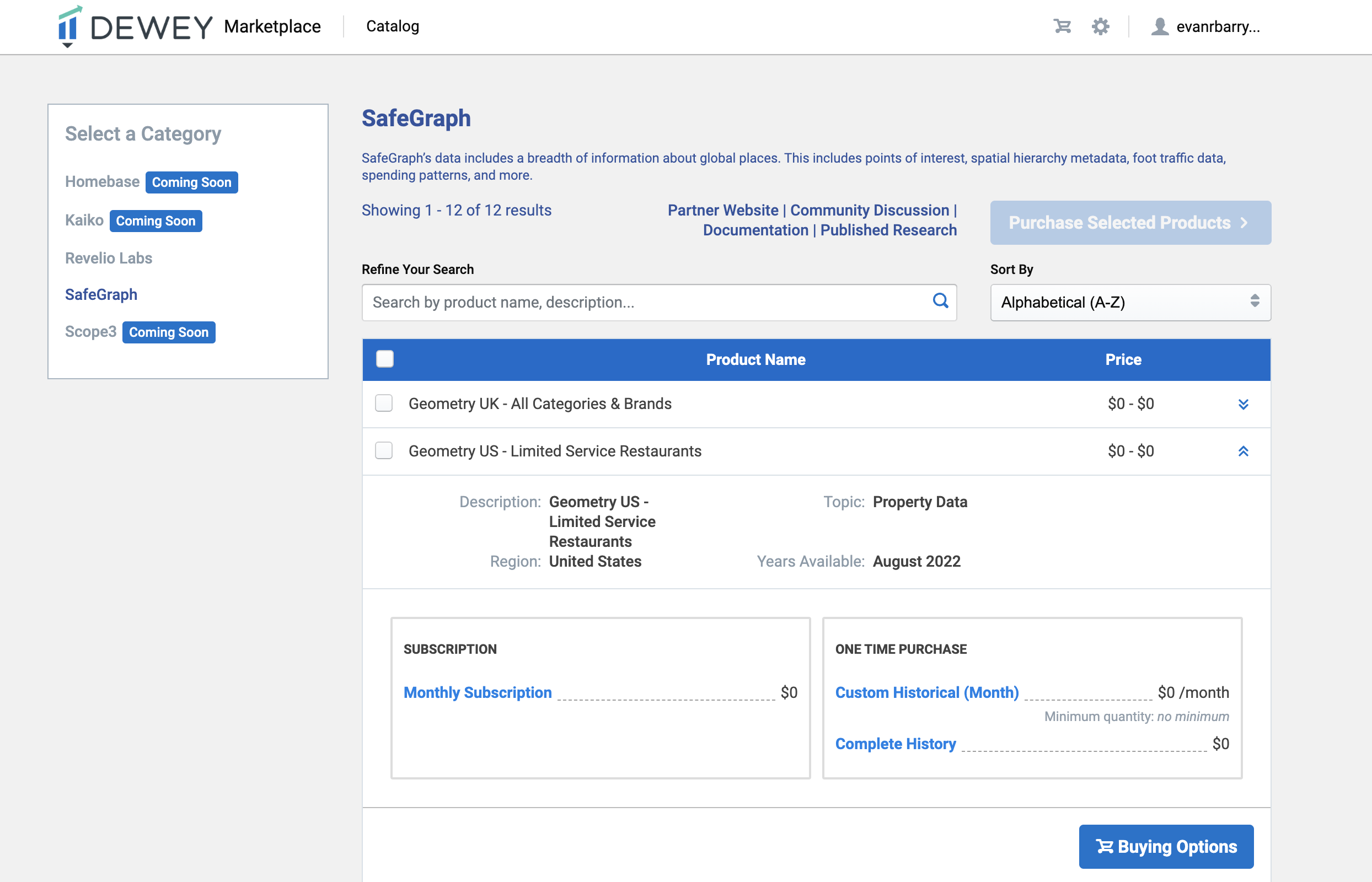Go to the Catalog menu item
This screenshot has width=1372, height=882.
click(x=393, y=26)
